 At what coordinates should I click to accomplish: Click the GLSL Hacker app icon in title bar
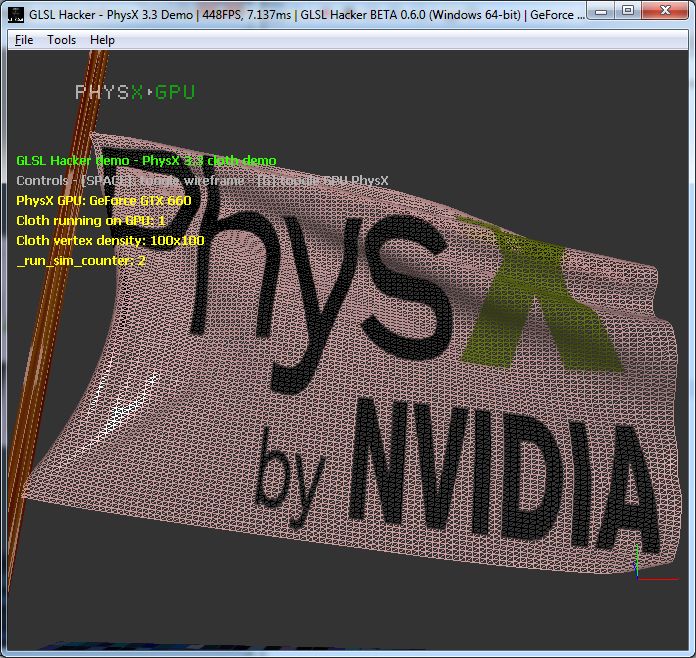point(16,14)
